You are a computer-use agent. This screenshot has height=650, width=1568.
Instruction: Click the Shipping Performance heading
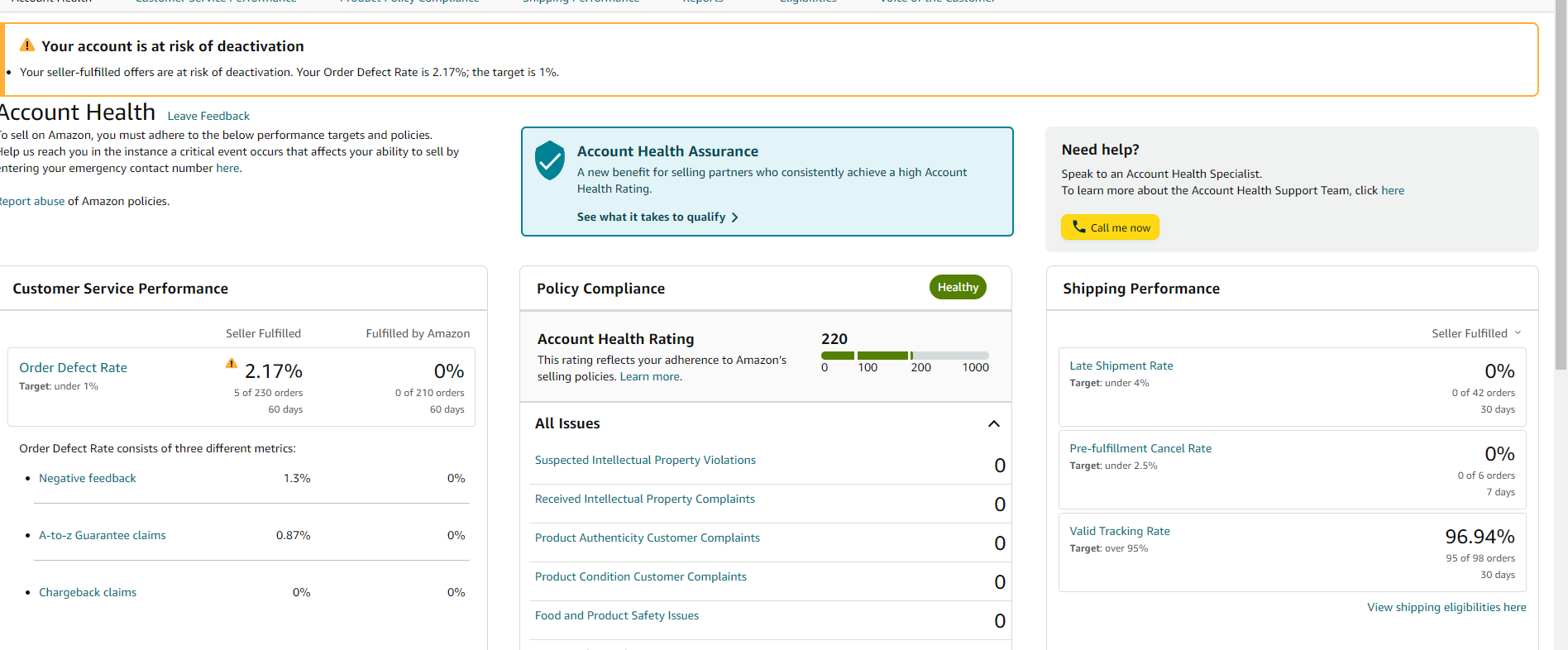(x=1141, y=289)
